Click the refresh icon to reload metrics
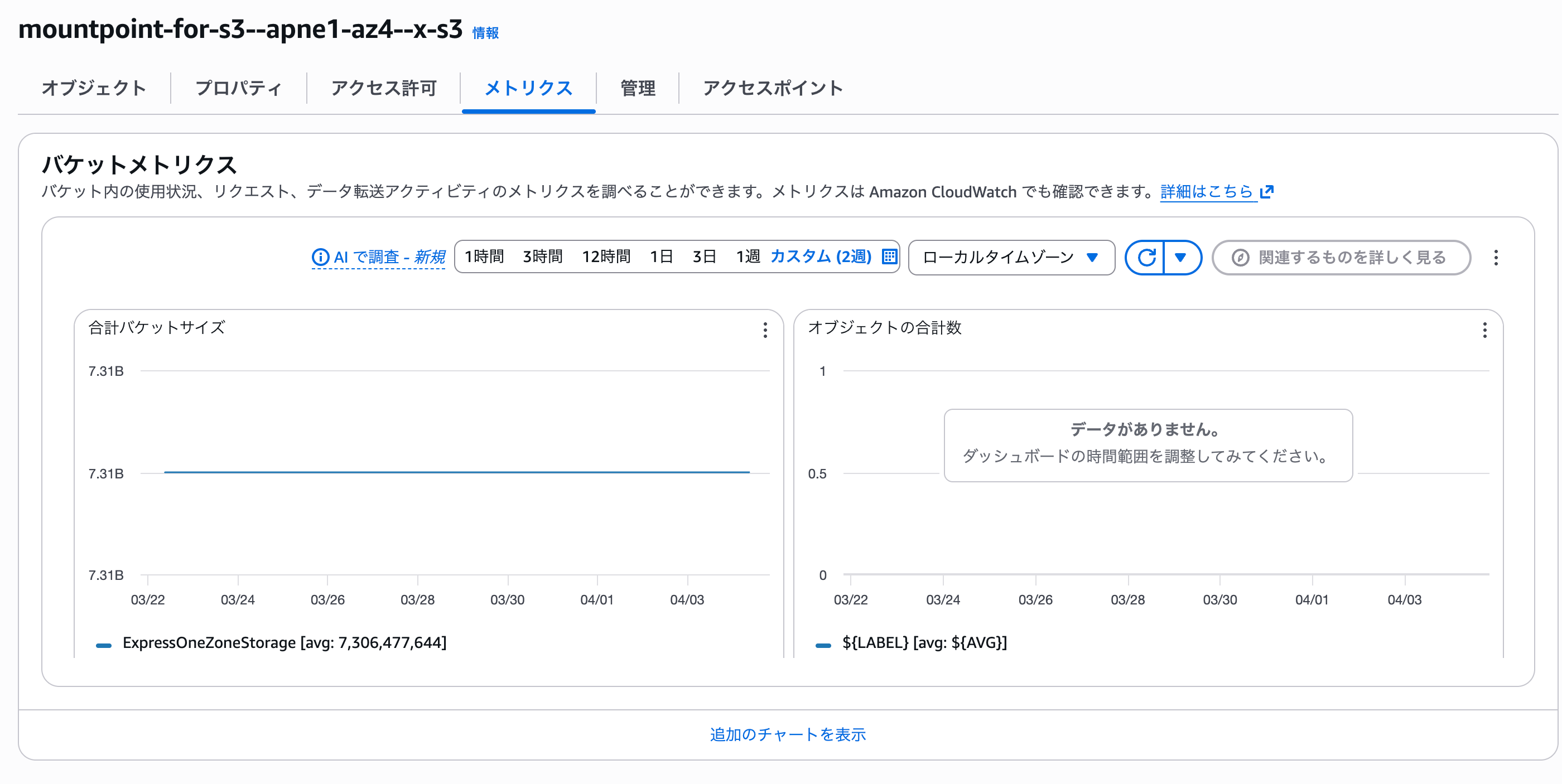The image size is (1562, 784). (1148, 257)
